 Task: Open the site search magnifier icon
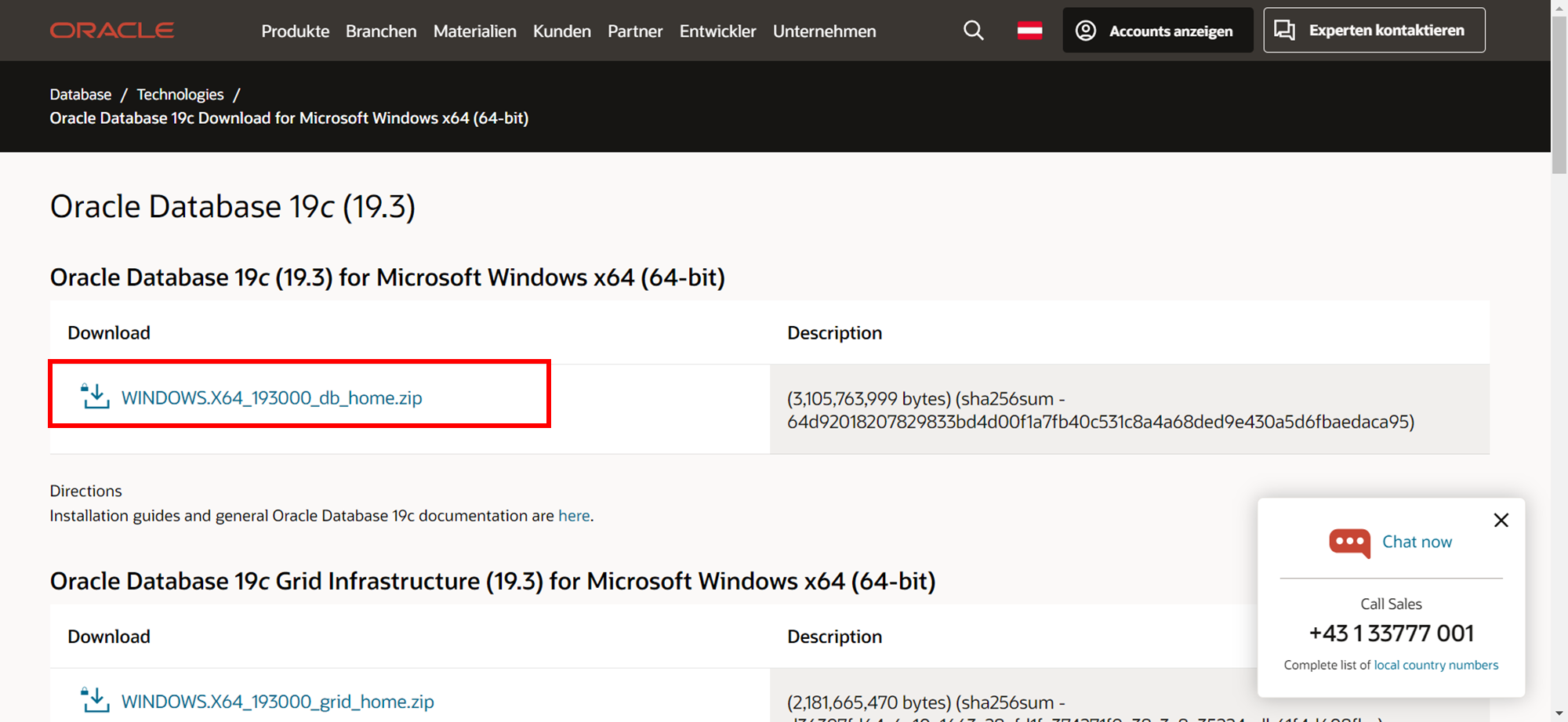point(974,31)
